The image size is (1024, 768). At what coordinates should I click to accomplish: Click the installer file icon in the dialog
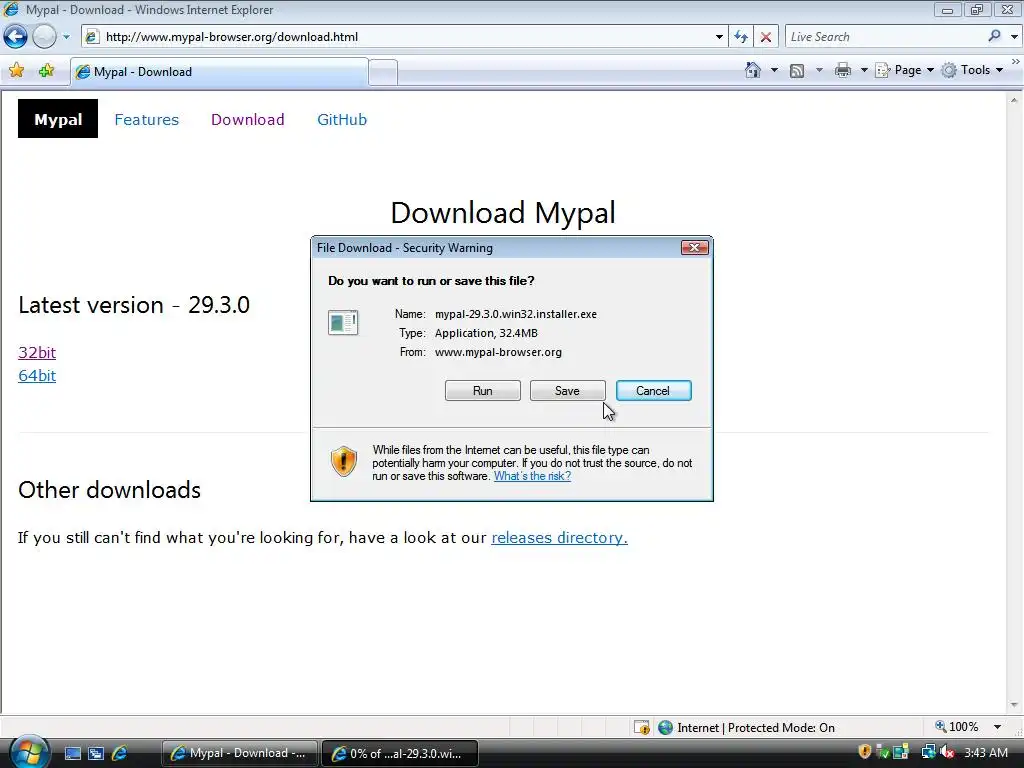coord(343,323)
